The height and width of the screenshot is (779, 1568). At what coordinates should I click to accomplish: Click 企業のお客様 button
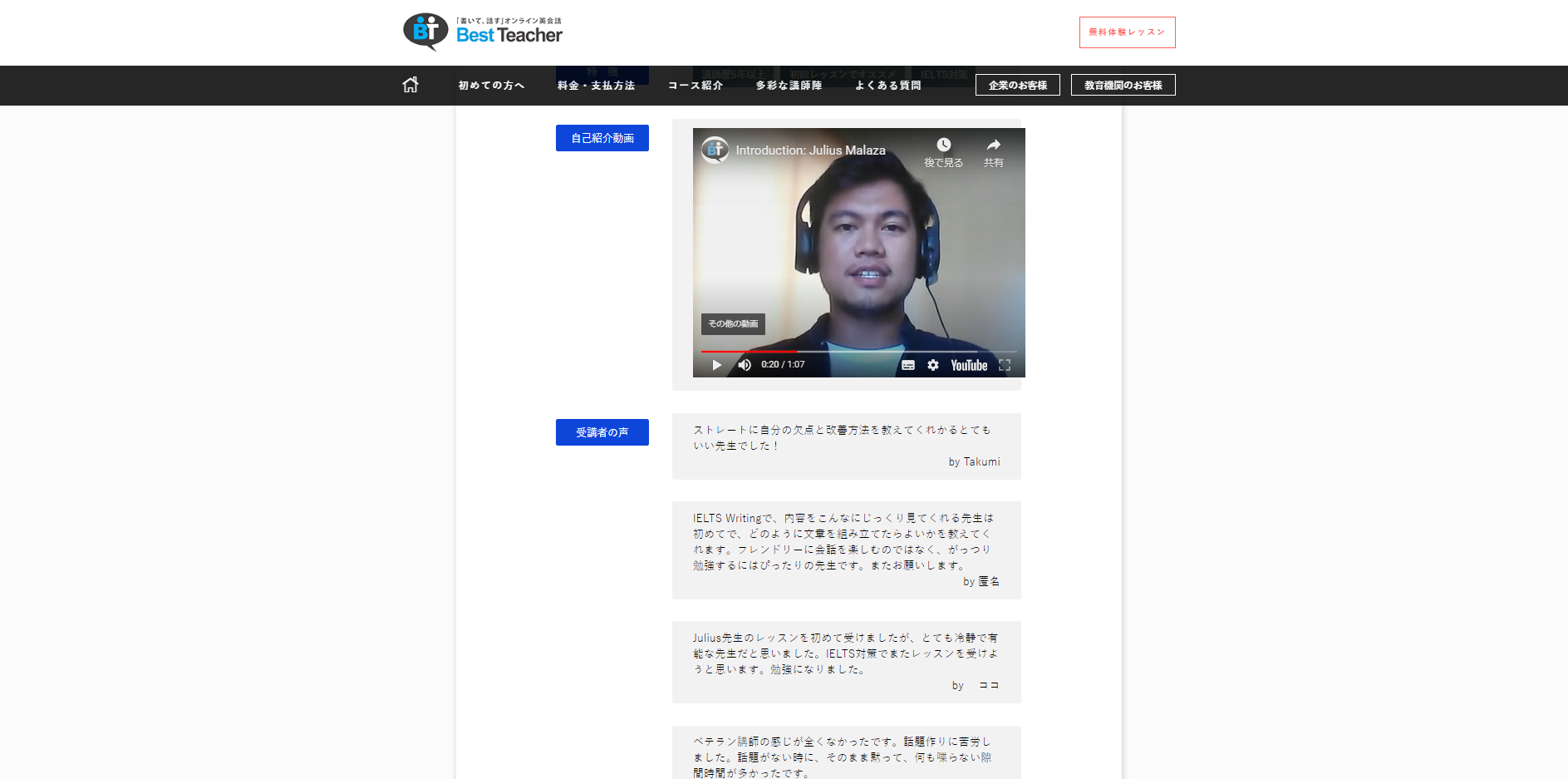tap(1017, 85)
